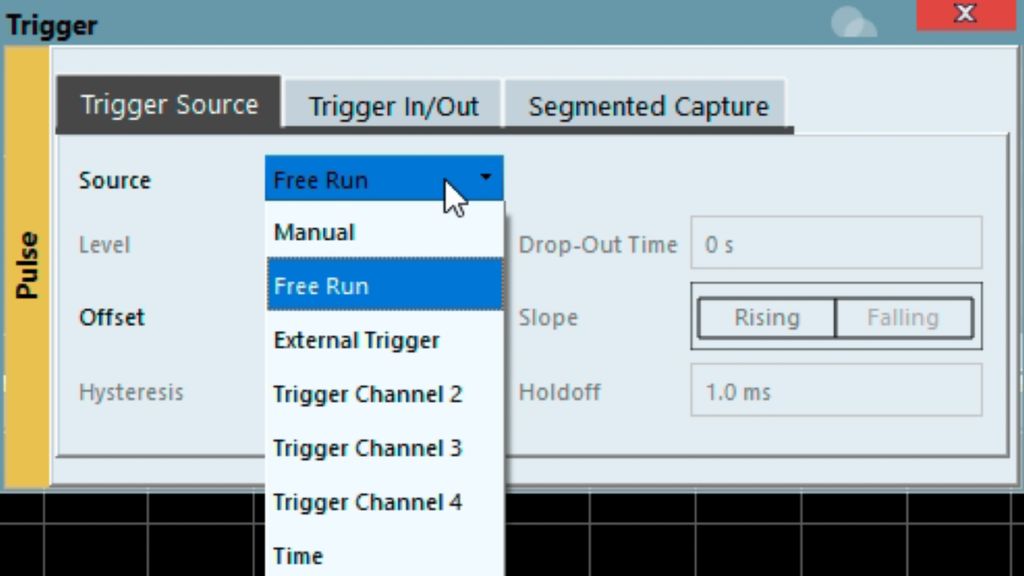Click the Drop-Out Time input field
The height and width of the screenshot is (576, 1024).
tap(836, 244)
